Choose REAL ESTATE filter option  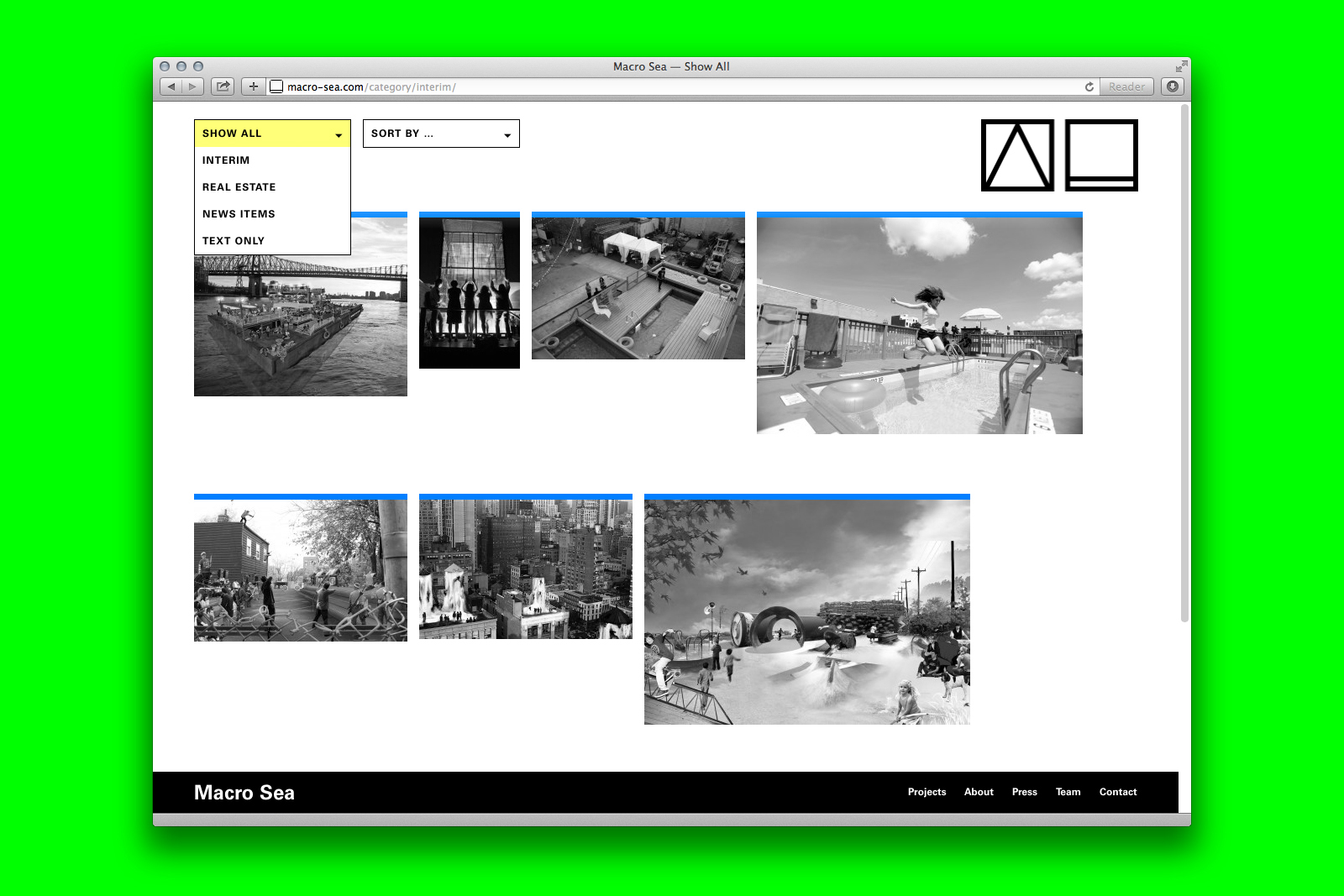click(x=239, y=187)
